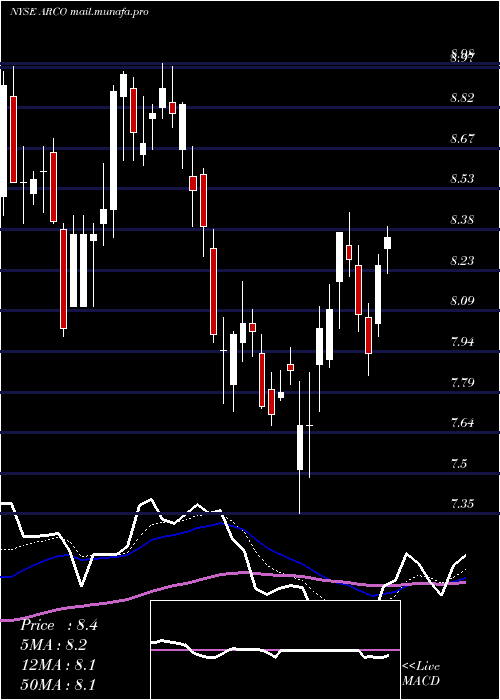Select the 7.35 price axis label
500x700 pixels.
[x=462, y=504]
